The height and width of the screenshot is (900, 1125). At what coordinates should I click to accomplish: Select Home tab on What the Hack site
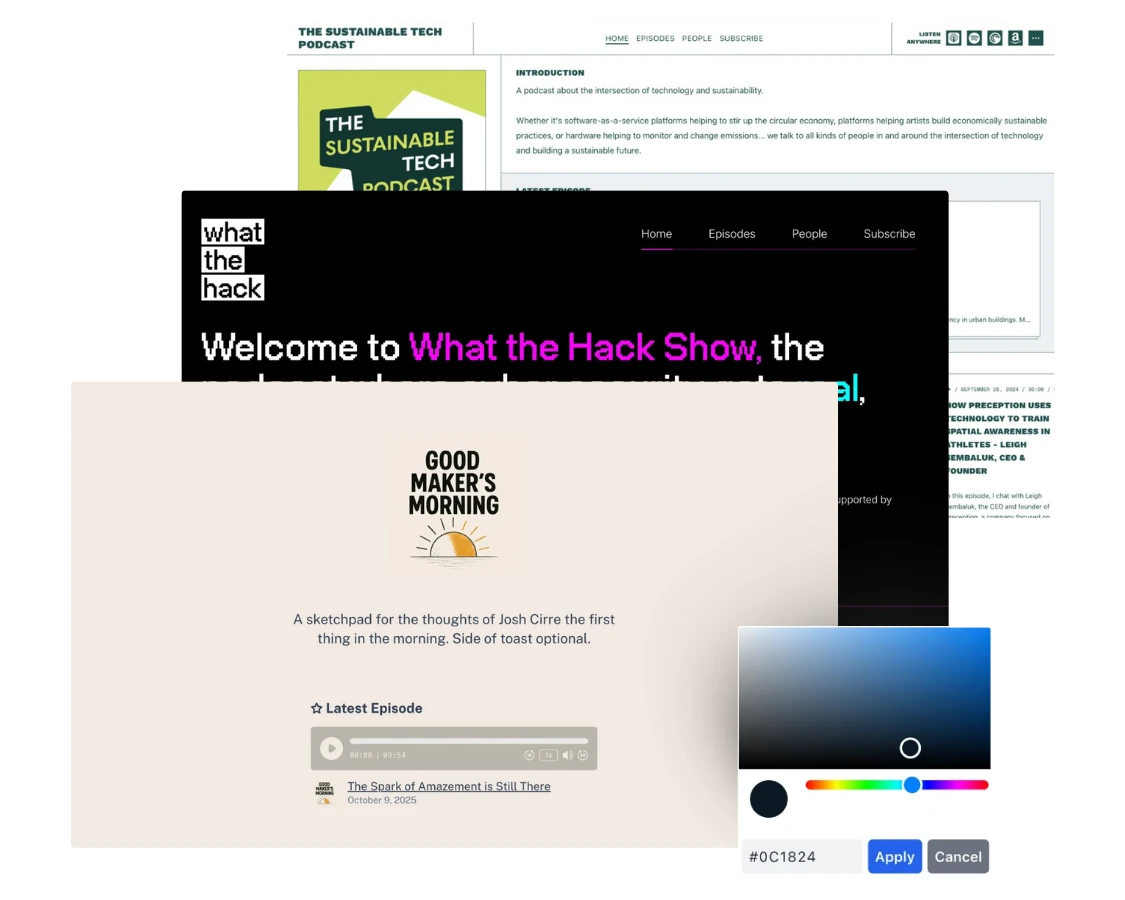coord(656,234)
